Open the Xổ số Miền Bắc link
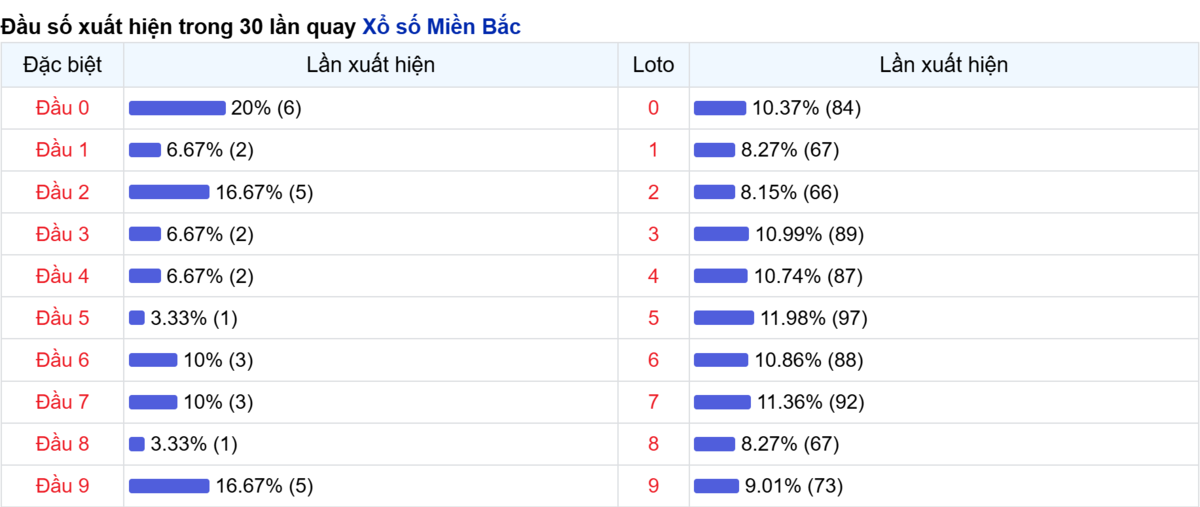 [x=441, y=27]
